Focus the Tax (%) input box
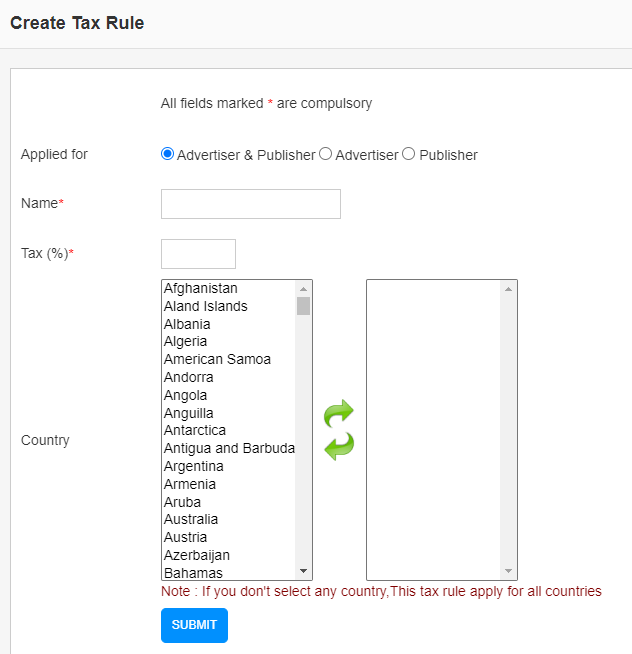 tap(198, 254)
